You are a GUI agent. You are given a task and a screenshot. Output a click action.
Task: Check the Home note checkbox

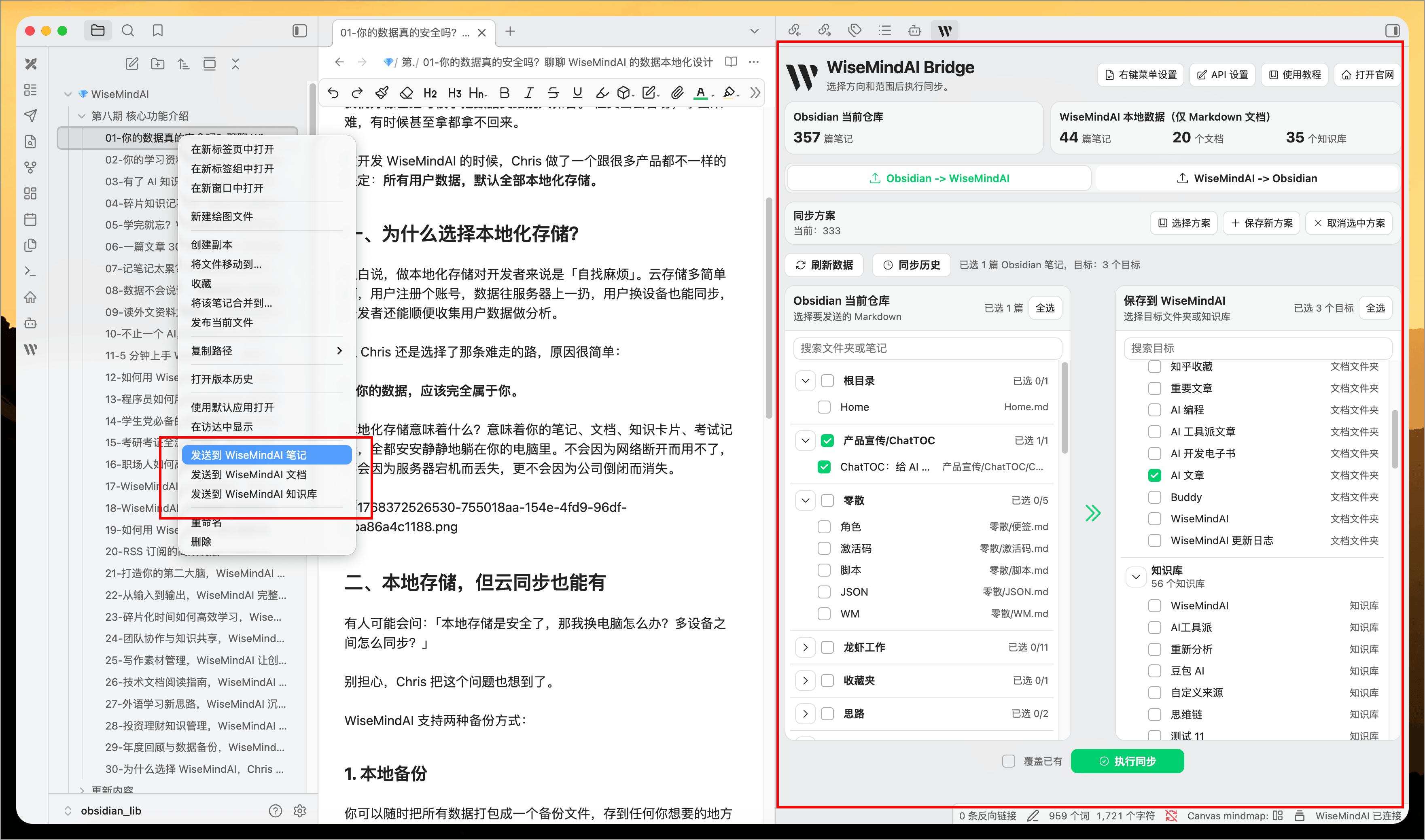pos(824,407)
